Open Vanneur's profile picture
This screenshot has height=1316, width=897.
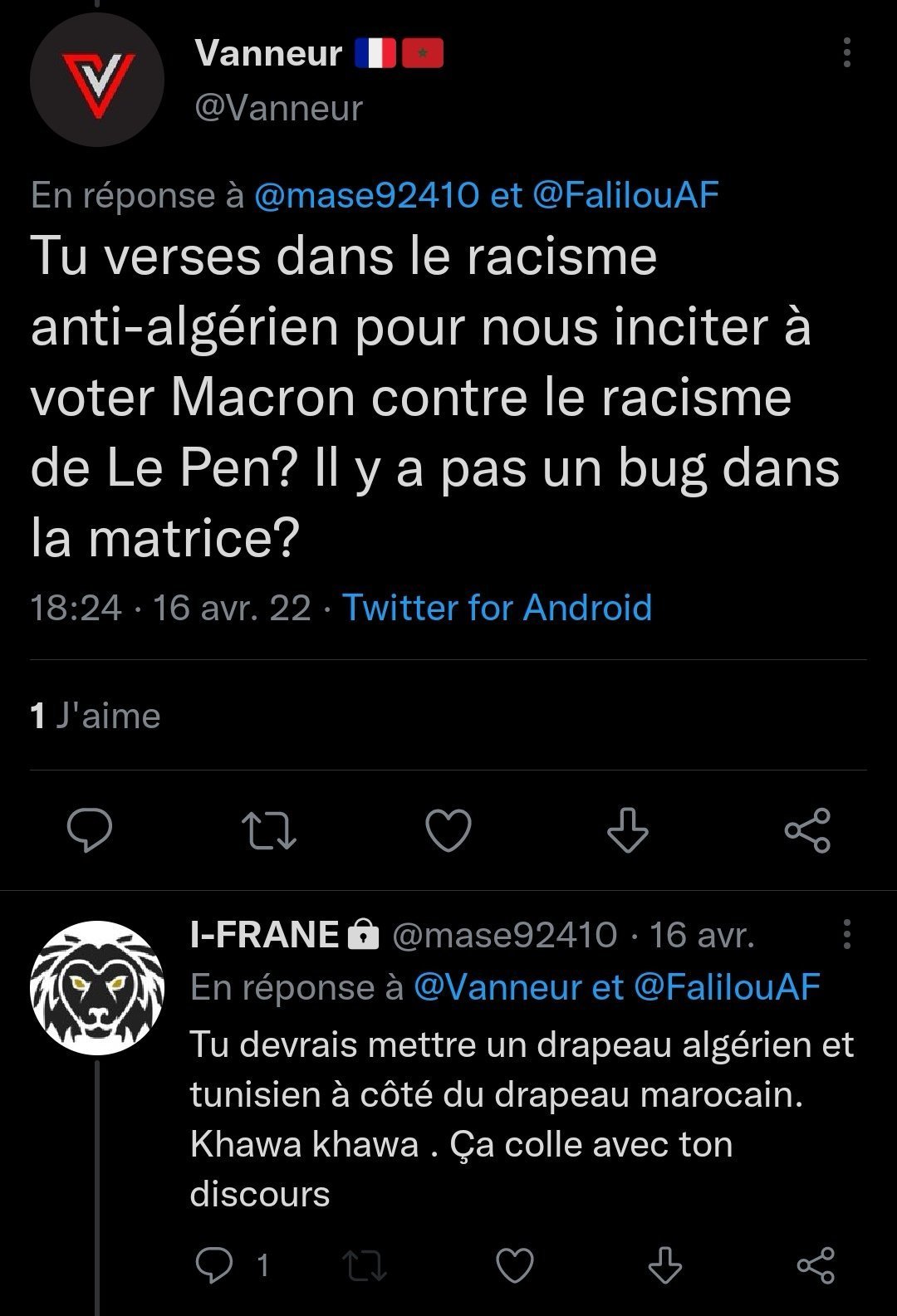(96, 80)
